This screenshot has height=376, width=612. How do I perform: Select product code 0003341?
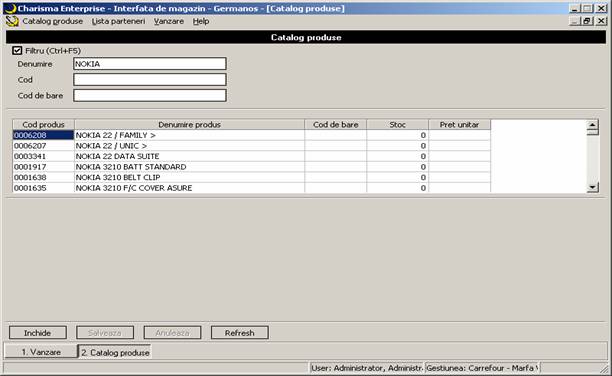click(43, 156)
